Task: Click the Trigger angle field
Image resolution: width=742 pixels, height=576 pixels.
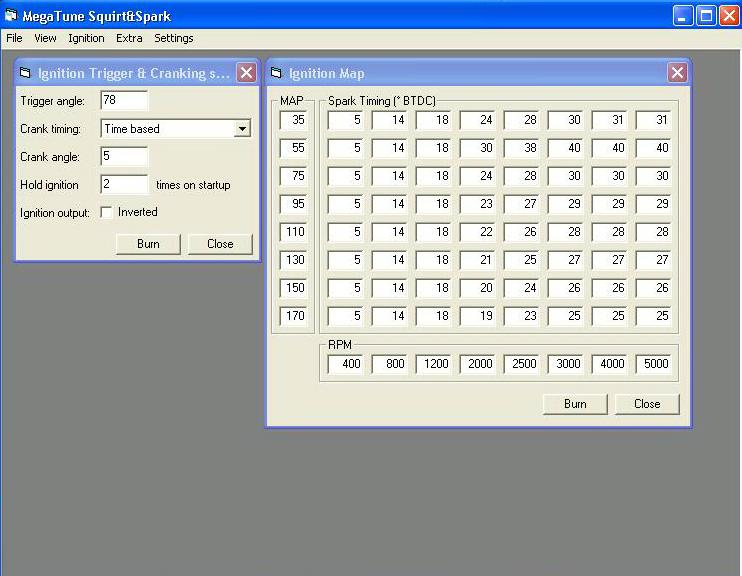Action: (124, 101)
